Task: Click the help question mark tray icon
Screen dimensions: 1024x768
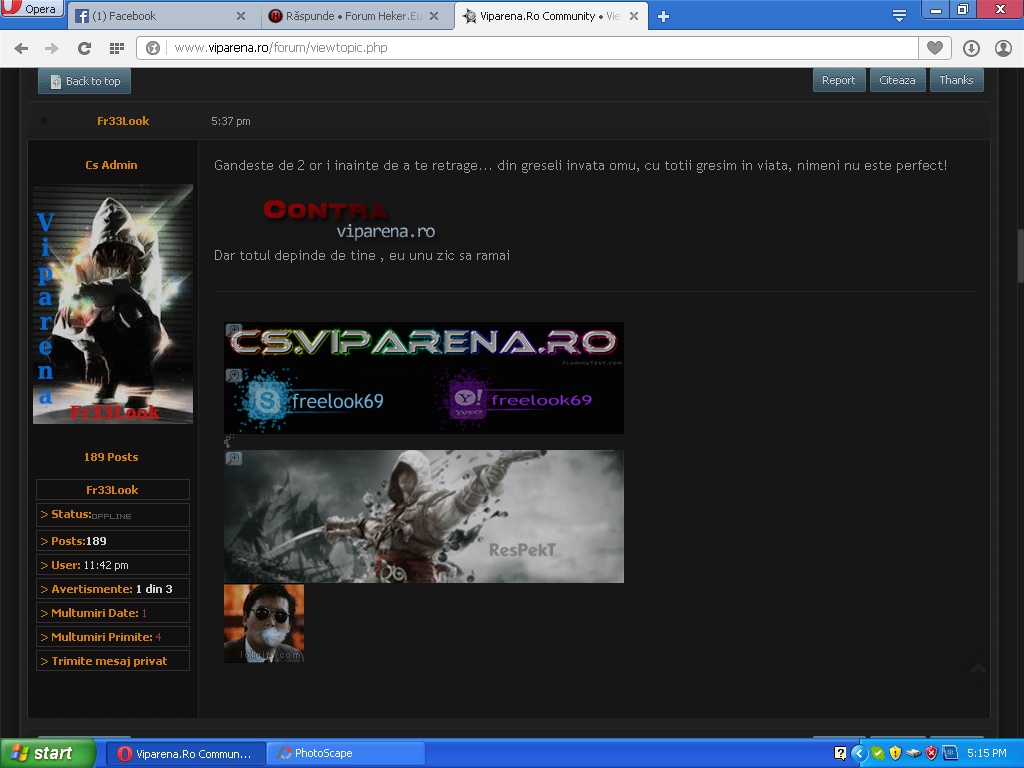Action: tap(840, 753)
